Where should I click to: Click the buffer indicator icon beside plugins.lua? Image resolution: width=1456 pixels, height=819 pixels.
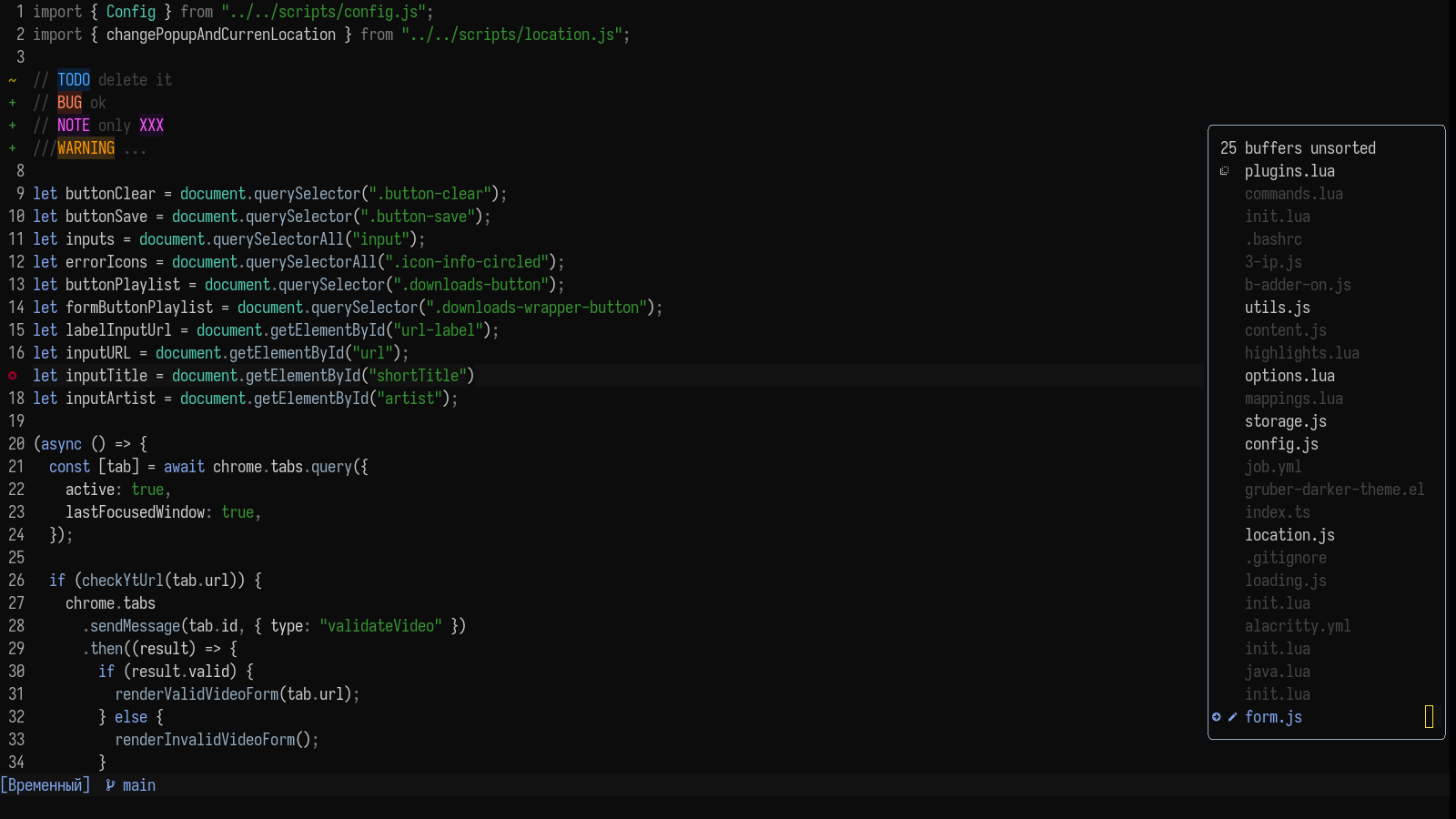tap(1223, 171)
